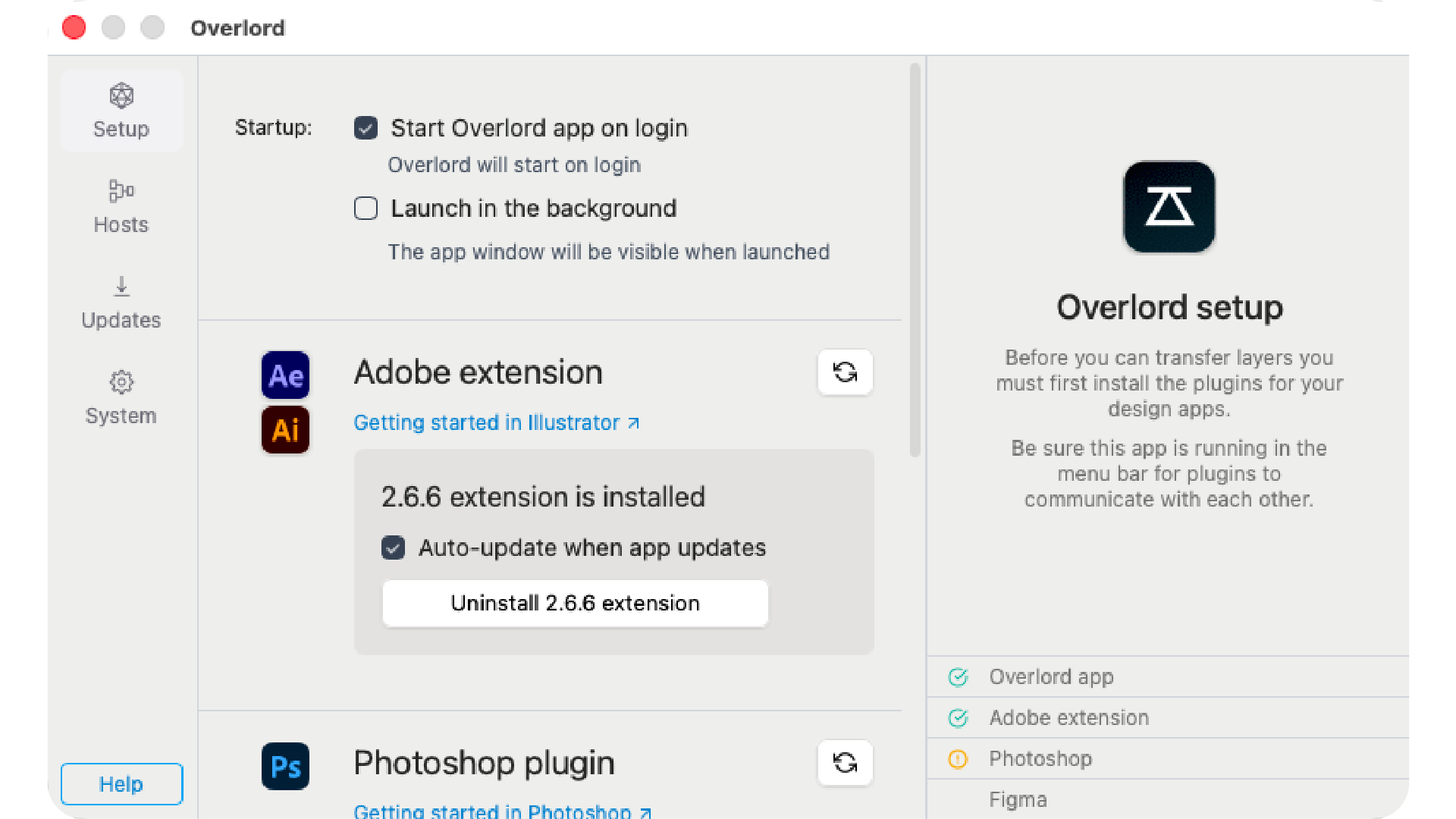The image size is (1456, 819).
Task: Click the Illustrator app icon
Action: 285,429
